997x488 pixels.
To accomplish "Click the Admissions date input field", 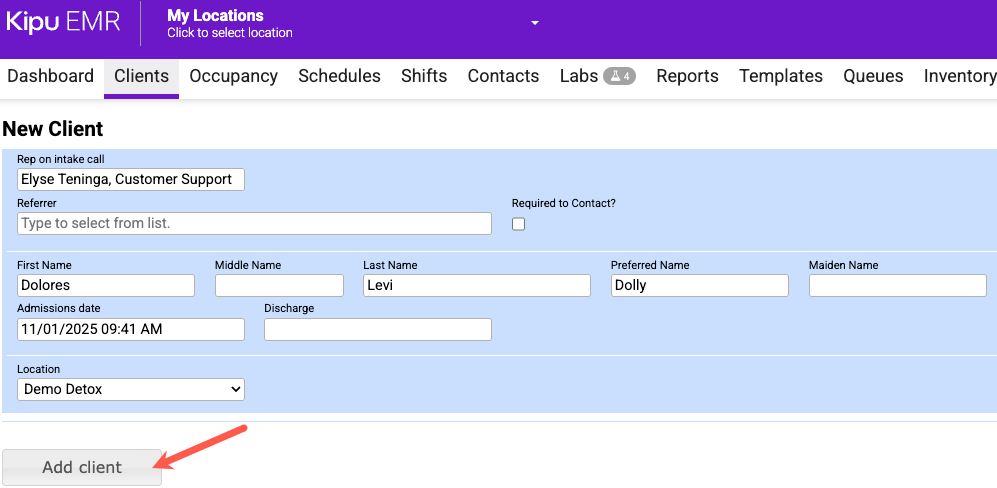I will (x=131, y=329).
